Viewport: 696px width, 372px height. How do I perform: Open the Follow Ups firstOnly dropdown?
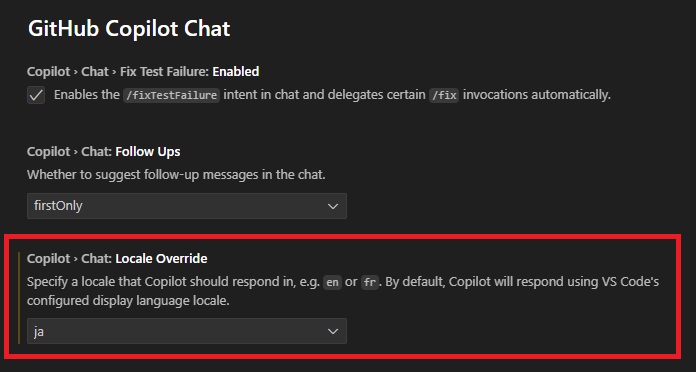[187, 206]
